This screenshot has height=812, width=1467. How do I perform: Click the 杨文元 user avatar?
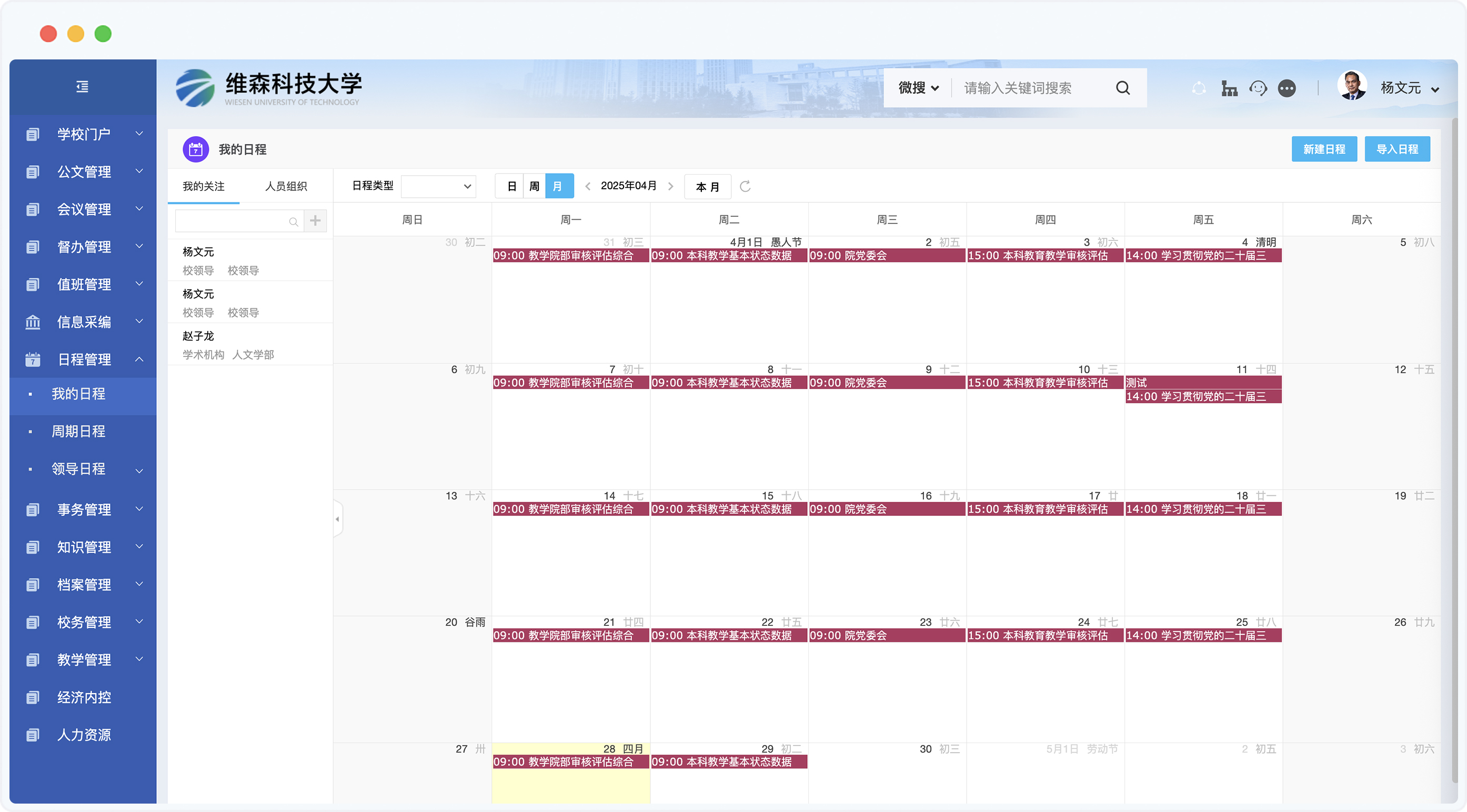[1352, 86]
